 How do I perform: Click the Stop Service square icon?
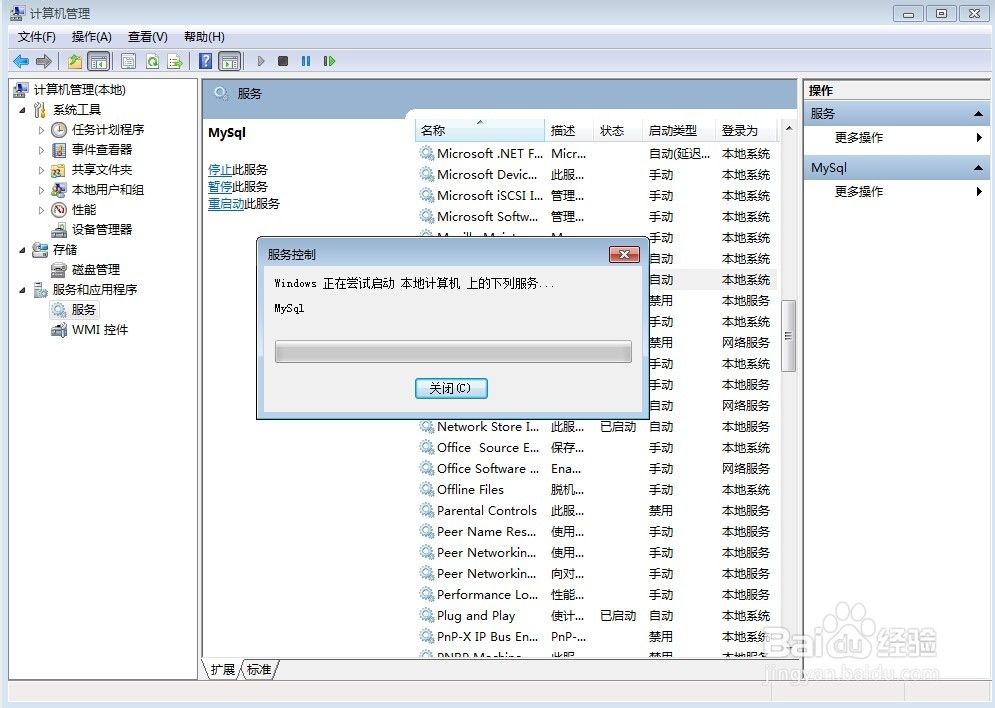pyautogui.click(x=283, y=62)
